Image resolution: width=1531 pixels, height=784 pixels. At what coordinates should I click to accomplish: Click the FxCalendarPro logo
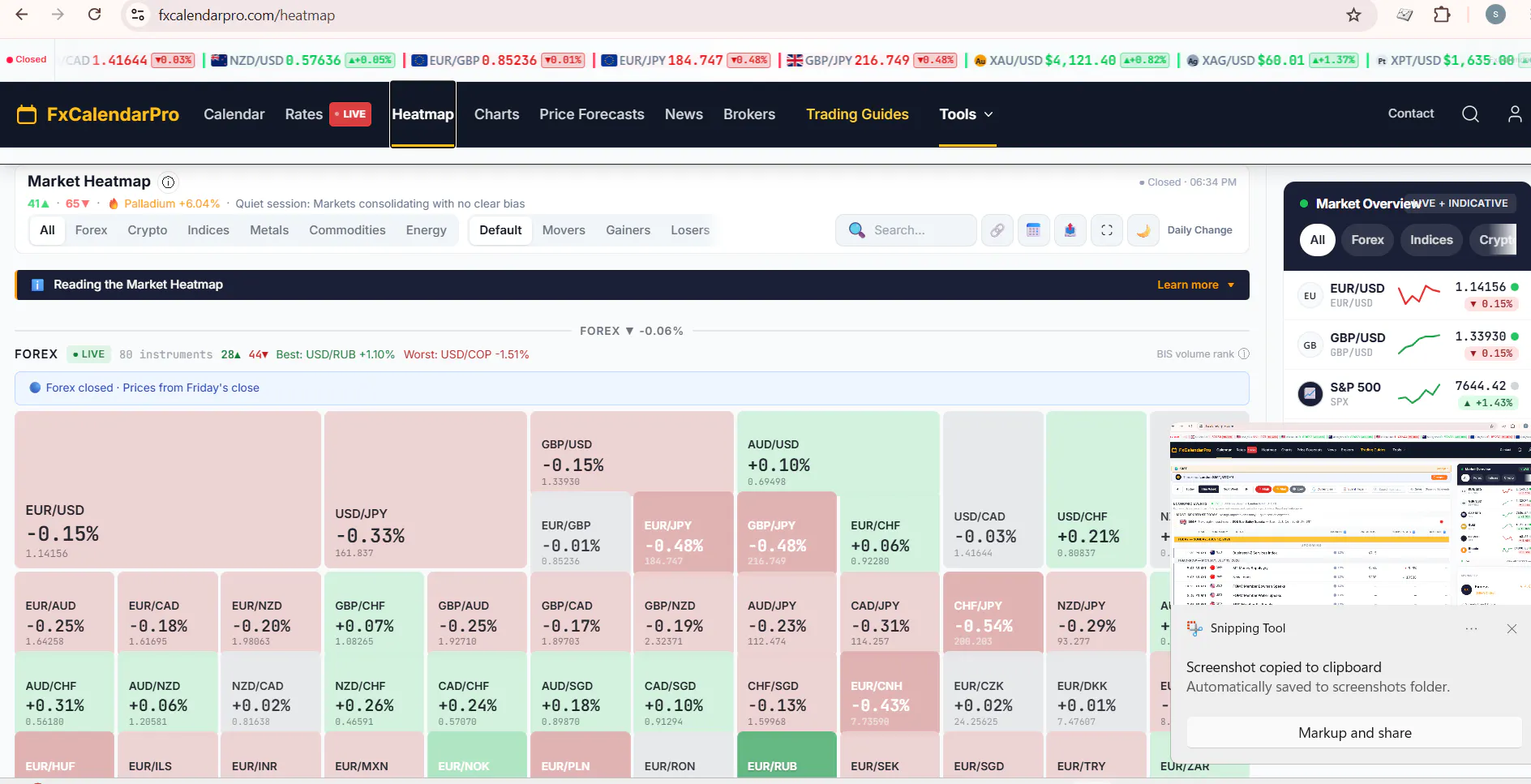pos(98,114)
